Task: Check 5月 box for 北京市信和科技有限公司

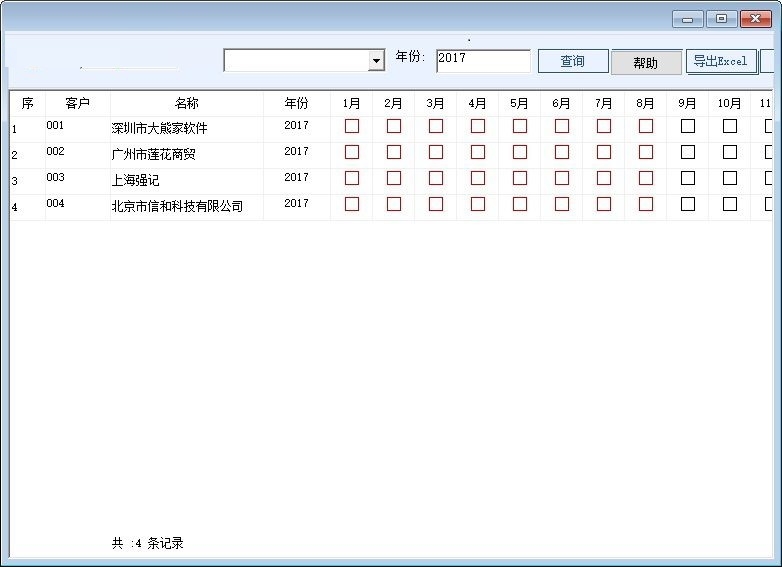Action: (520, 204)
